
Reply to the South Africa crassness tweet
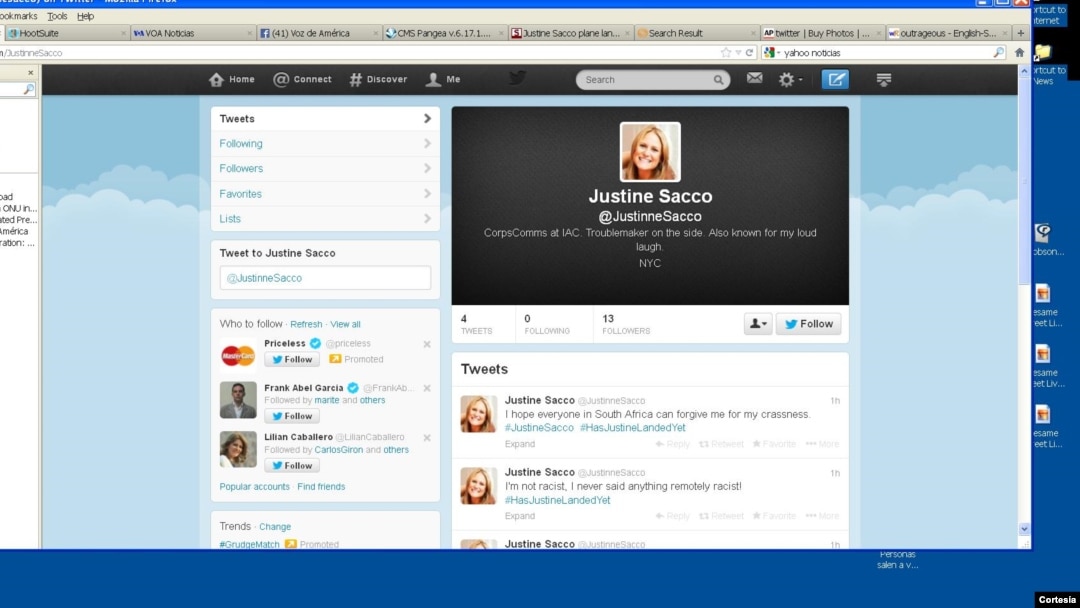(x=672, y=444)
